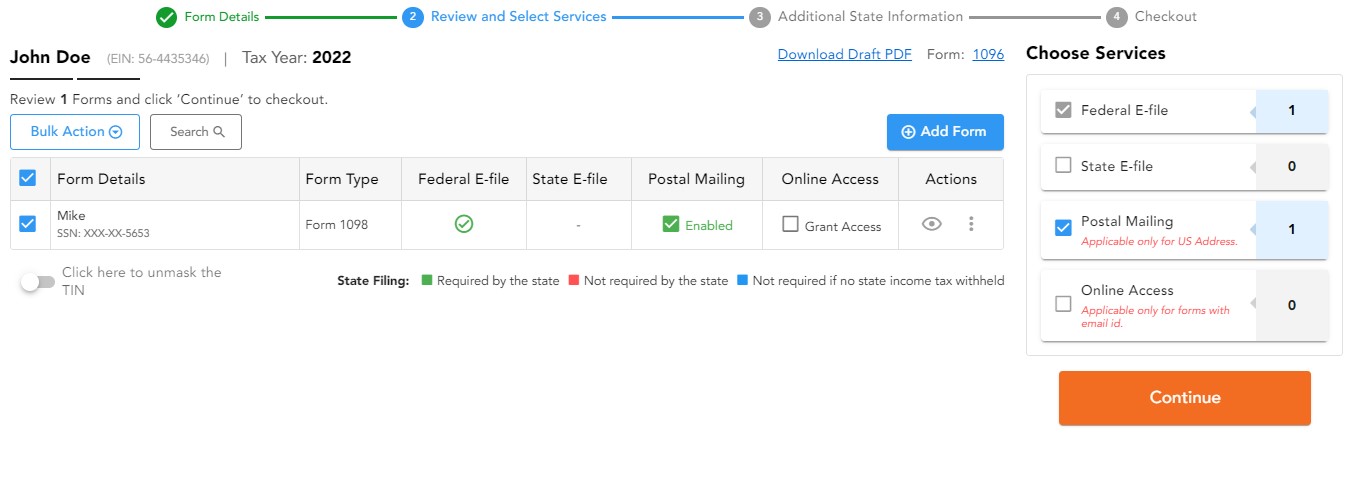Click the recipient name Mike
The image size is (1358, 492).
[71, 216]
